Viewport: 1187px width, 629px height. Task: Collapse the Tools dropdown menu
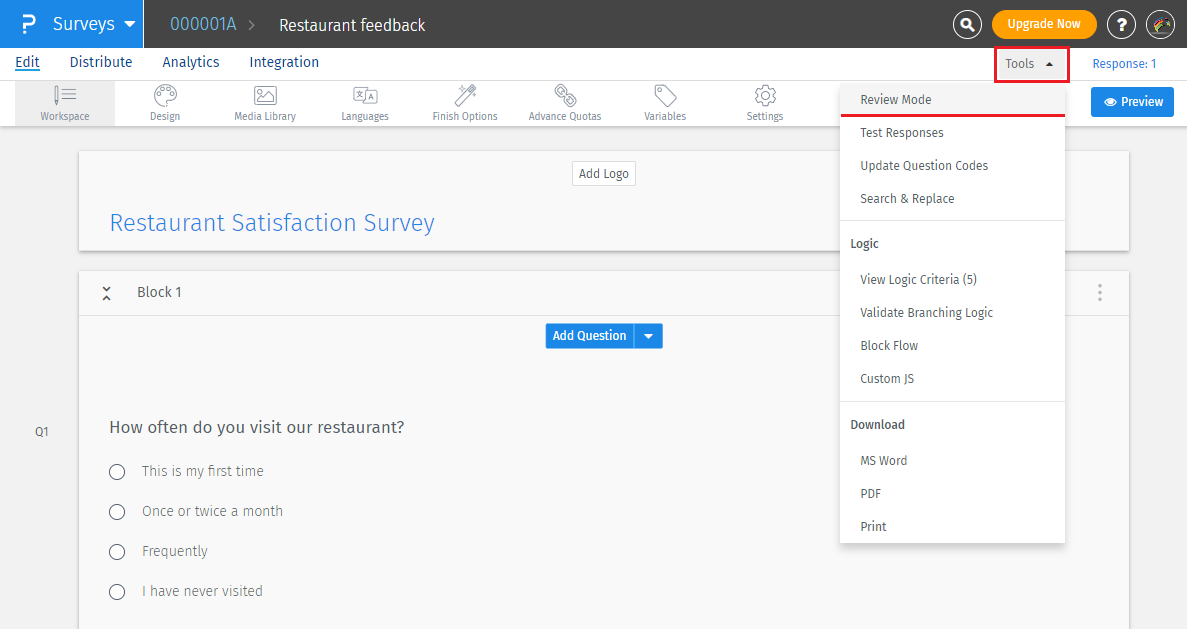coord(1031,64)
